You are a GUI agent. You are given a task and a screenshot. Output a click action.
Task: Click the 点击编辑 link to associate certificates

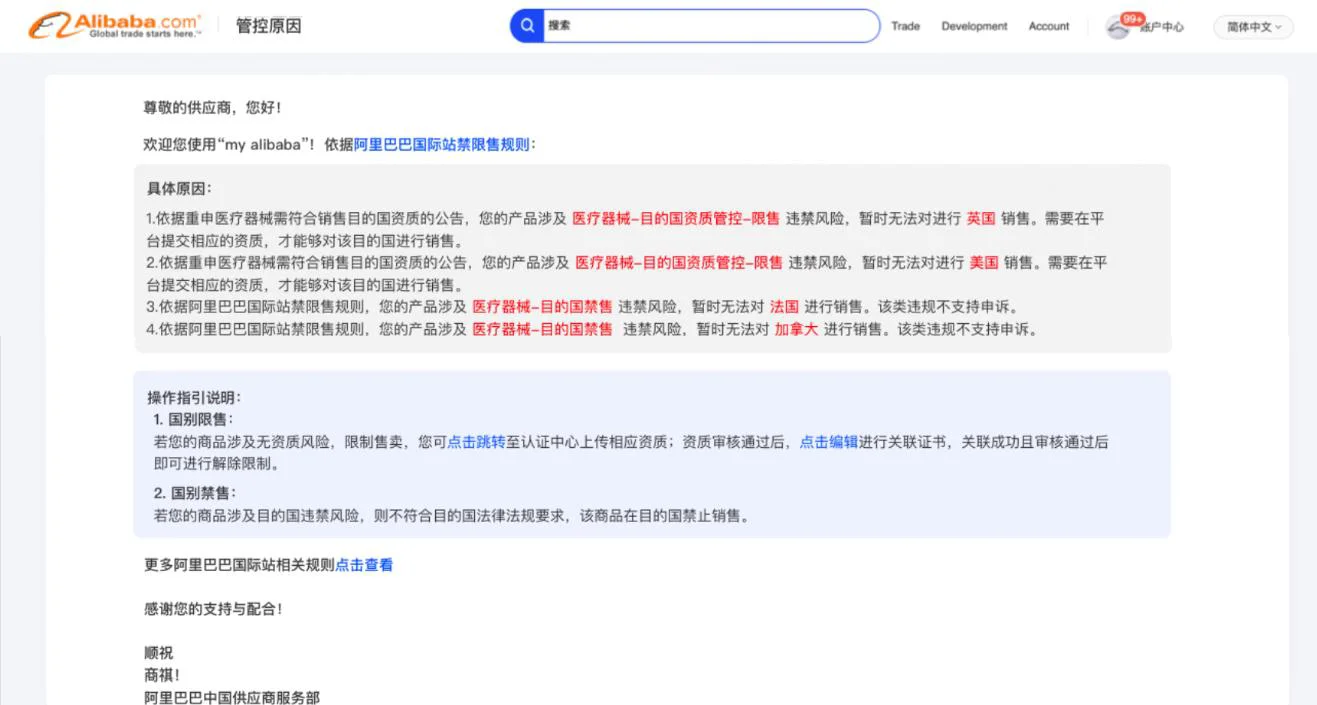(x=828, y=442)
